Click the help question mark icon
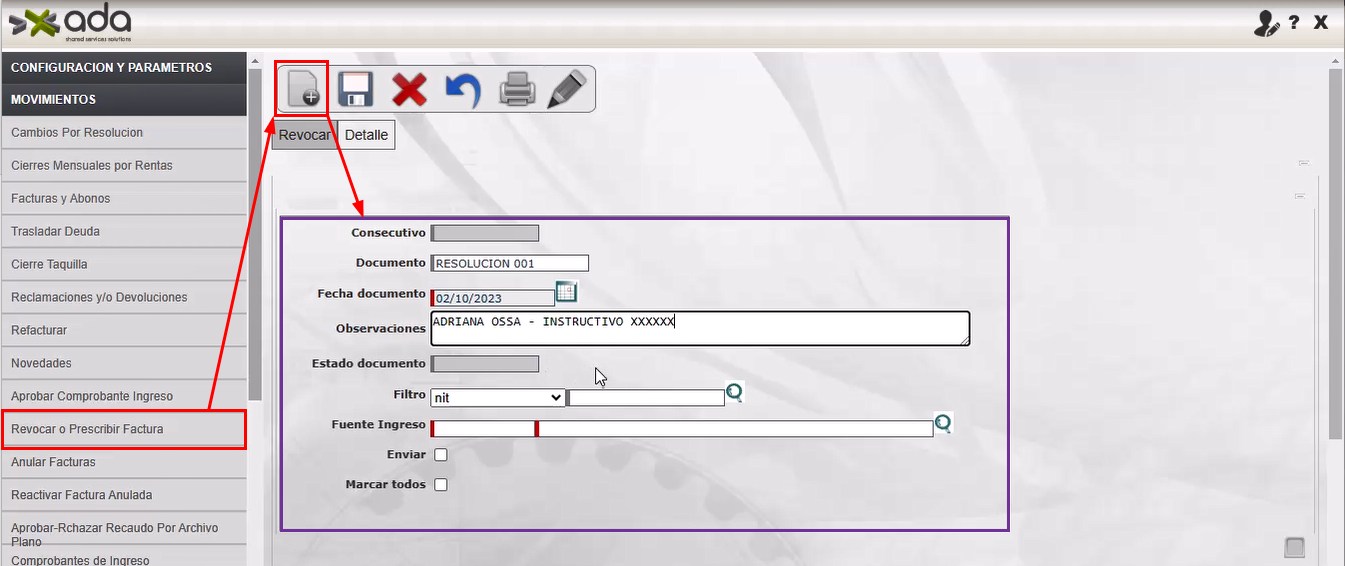Viewport: 1345px width, 566px height. pos(1294,22)
